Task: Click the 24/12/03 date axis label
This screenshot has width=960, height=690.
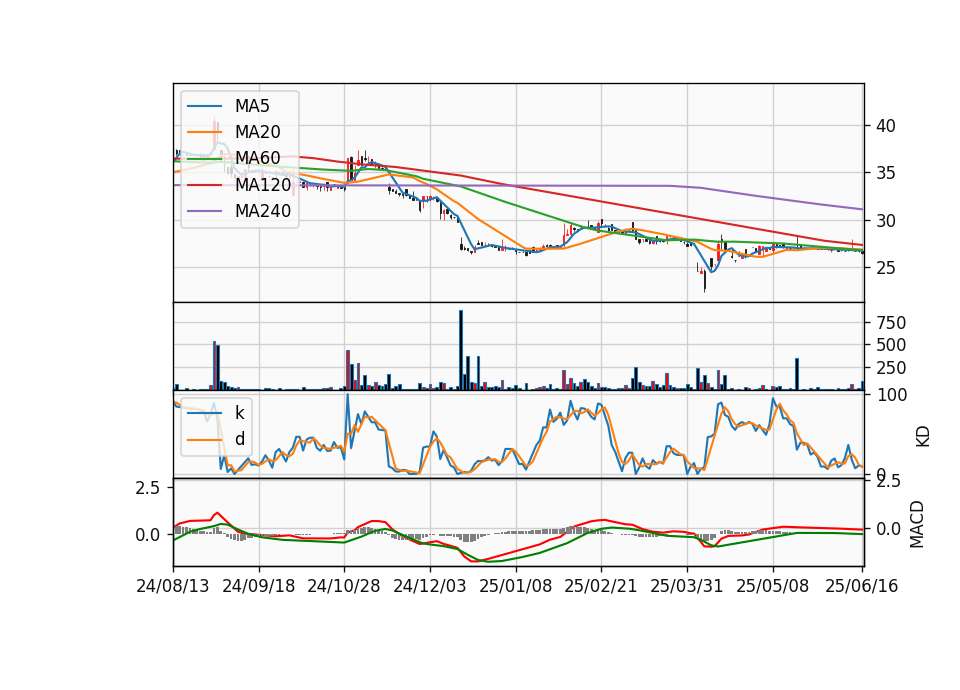Action: coord(429,586)
